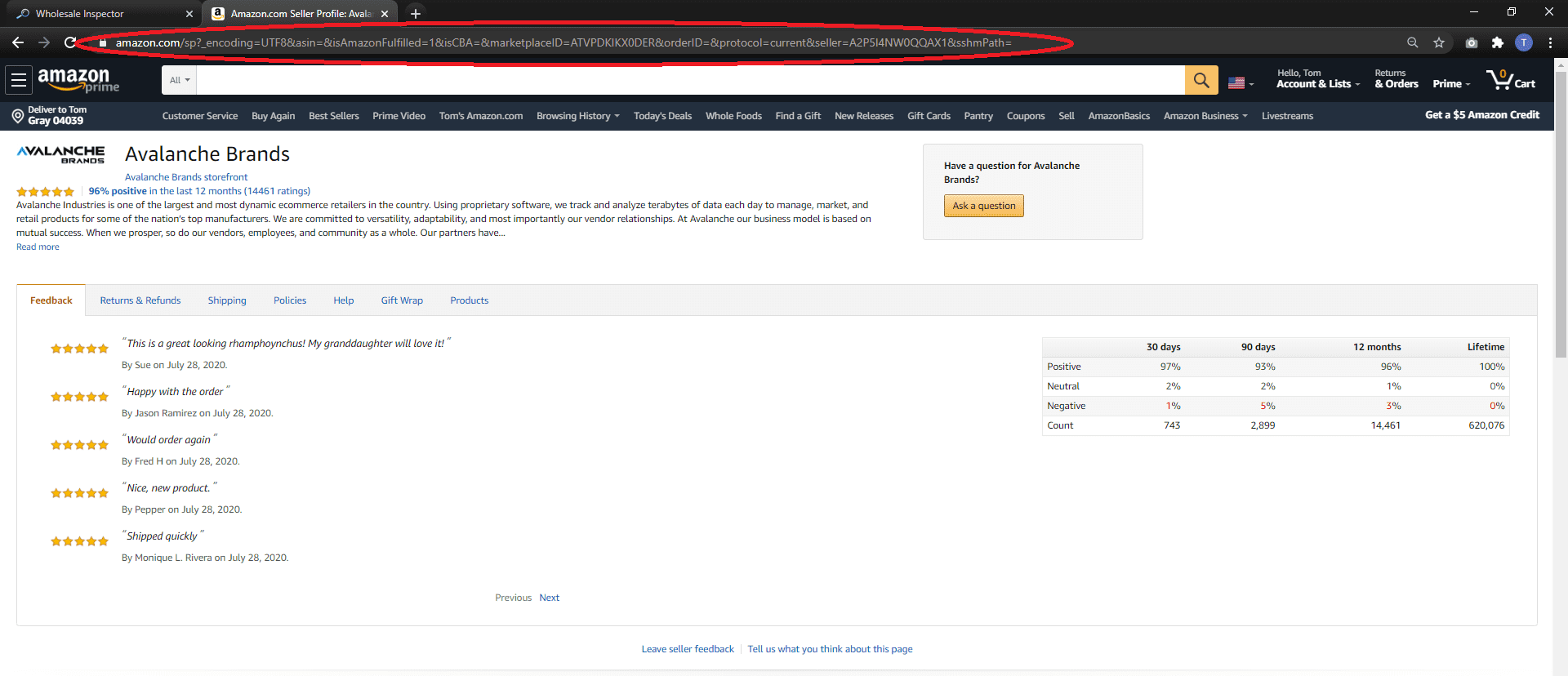Open the extensions puzzle icon
This screenshot has height=676, width=1568.
(1498, 42)
